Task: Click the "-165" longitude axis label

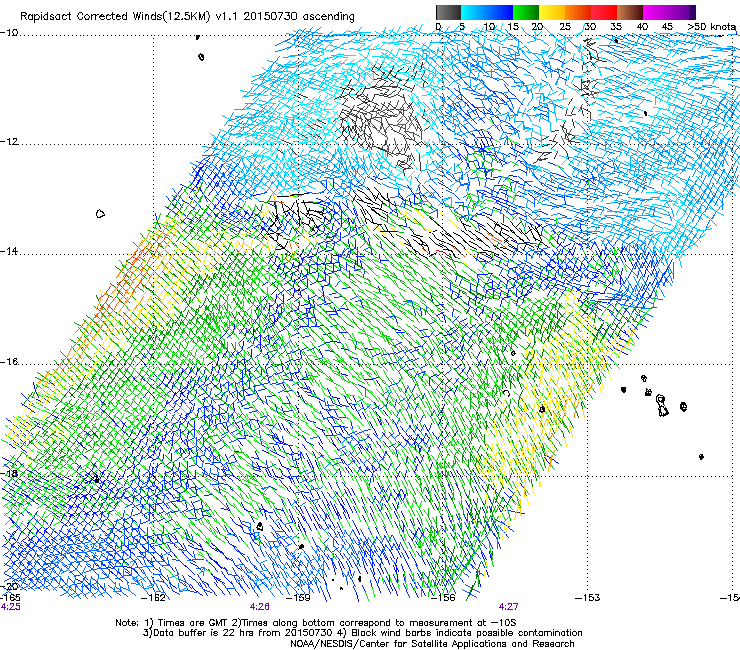Action: [10, 598]
